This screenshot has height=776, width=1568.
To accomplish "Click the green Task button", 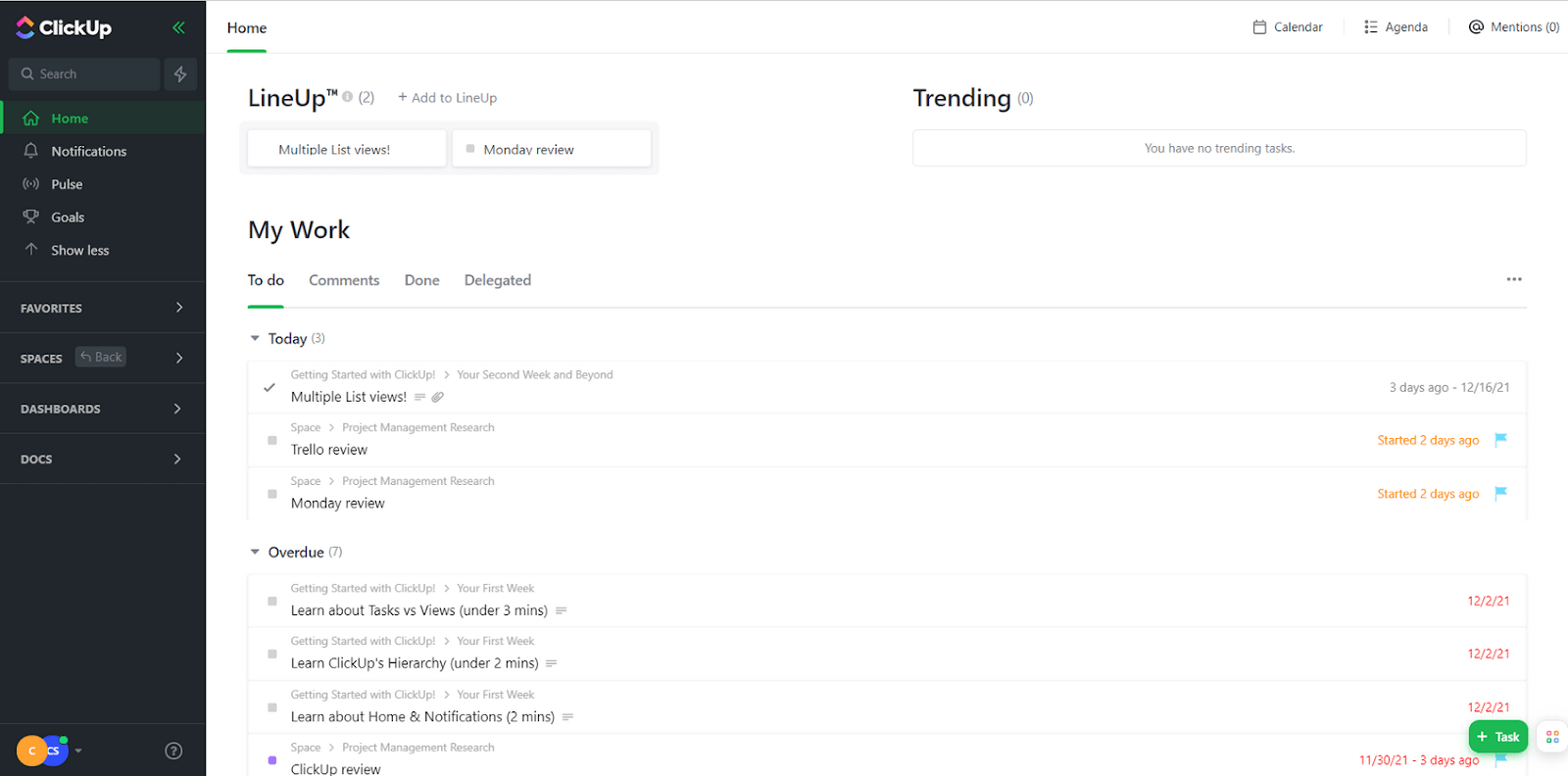I will (1498, 737).
